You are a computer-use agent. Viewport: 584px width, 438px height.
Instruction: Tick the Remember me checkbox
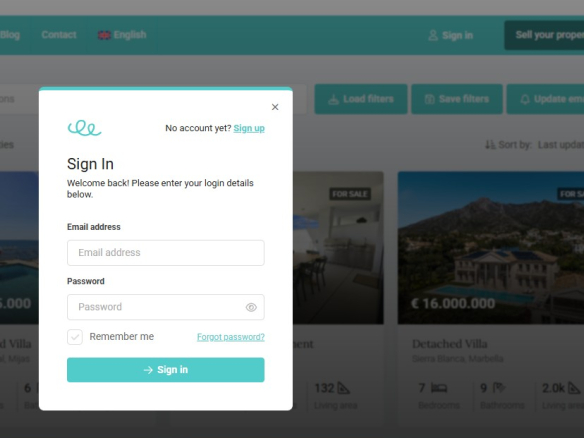(75, 337)
